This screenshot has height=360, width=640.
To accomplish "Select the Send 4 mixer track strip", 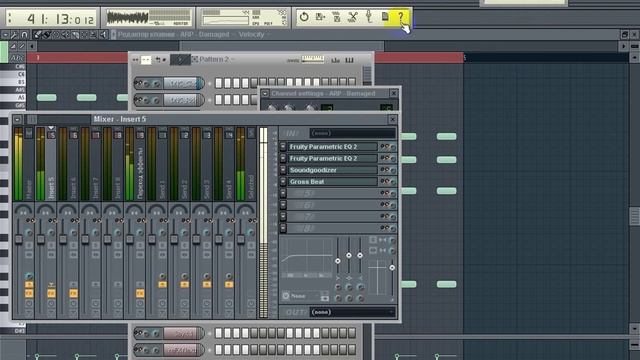I will 224,164.
